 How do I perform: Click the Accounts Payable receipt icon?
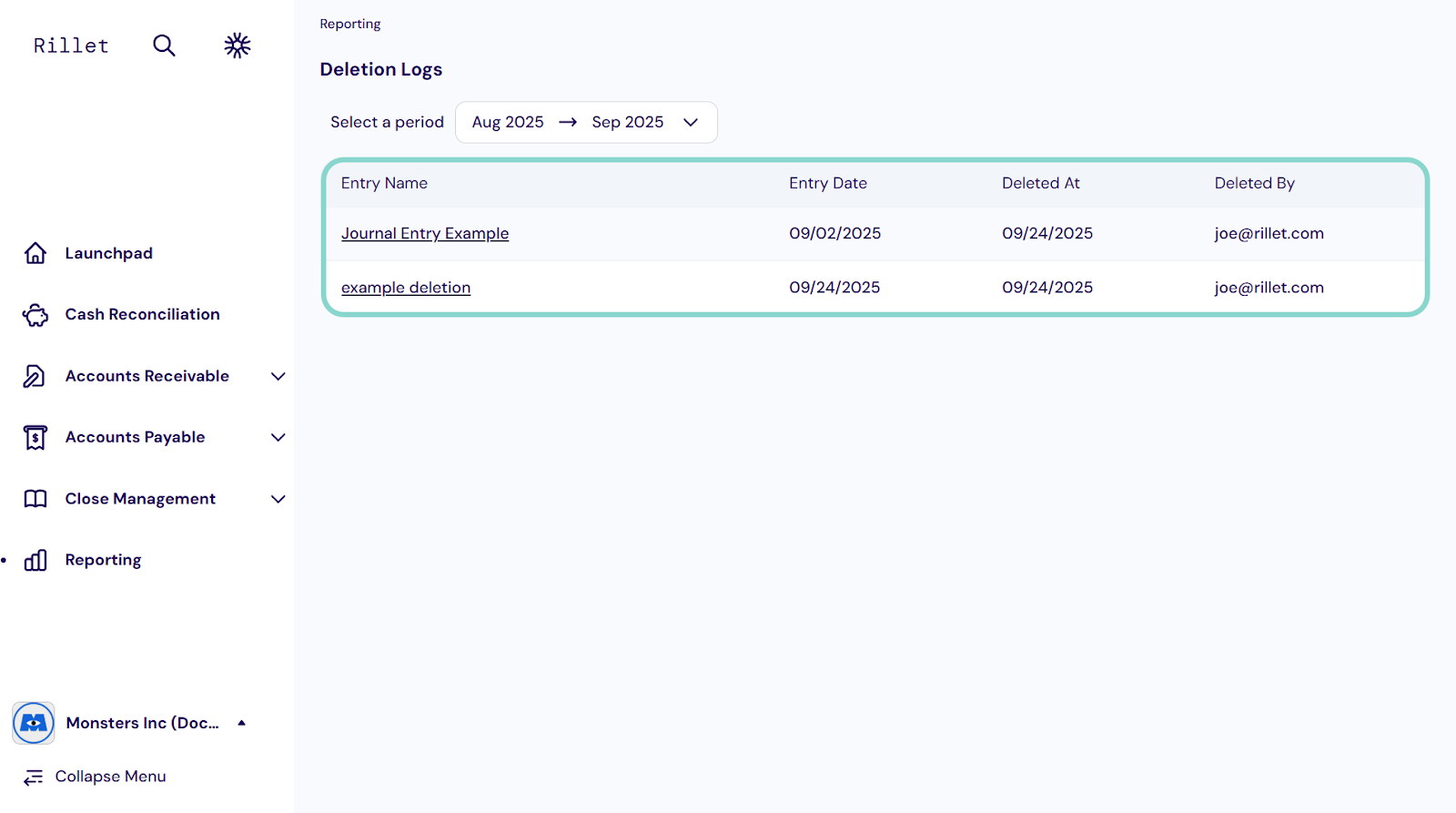coord(35,438)
